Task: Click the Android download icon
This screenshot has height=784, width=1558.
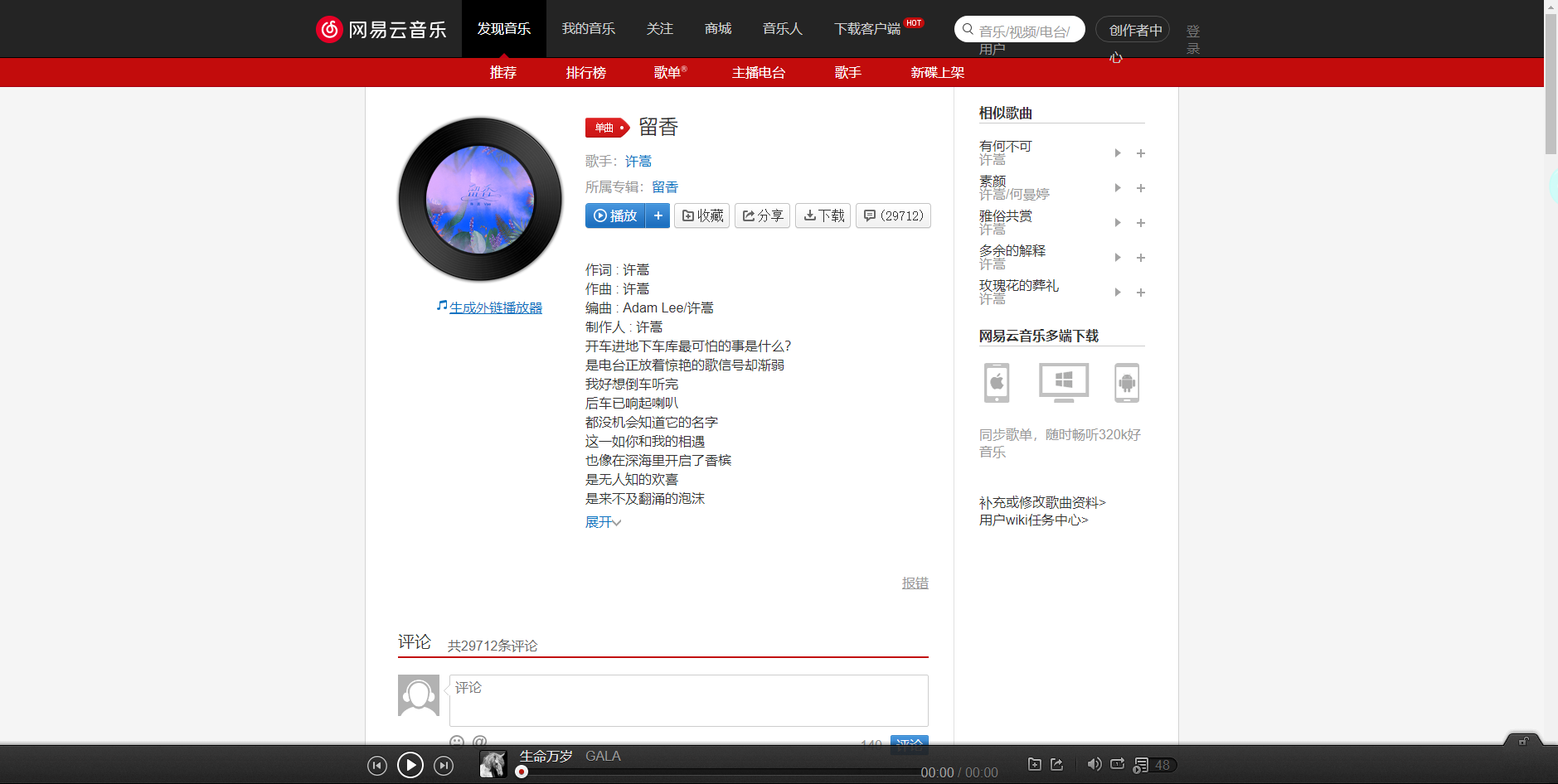Action: click(1126, 382)
